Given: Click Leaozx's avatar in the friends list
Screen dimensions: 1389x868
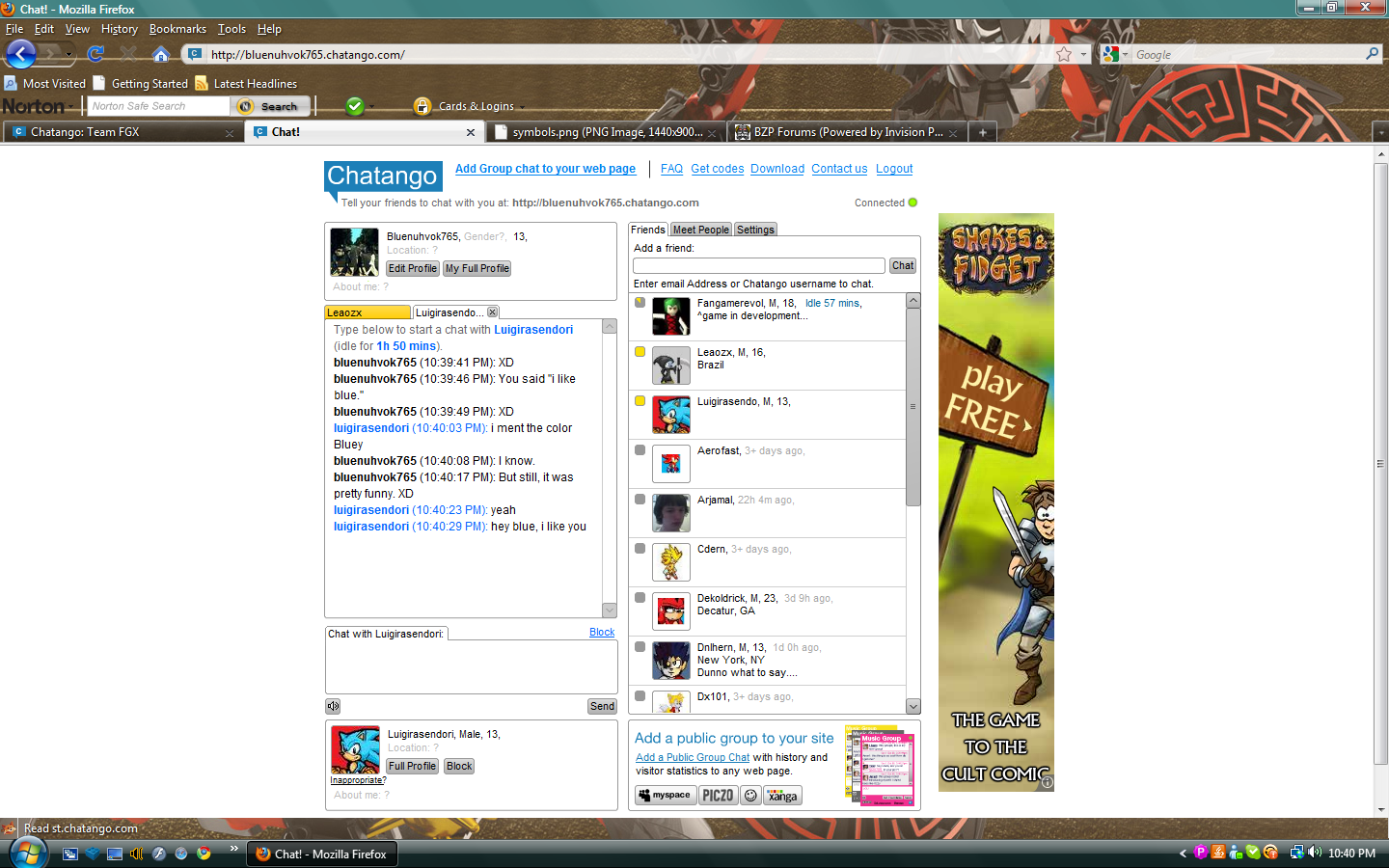Looking at the screenshot, I should pyautogui.click(x=671, y=366).
